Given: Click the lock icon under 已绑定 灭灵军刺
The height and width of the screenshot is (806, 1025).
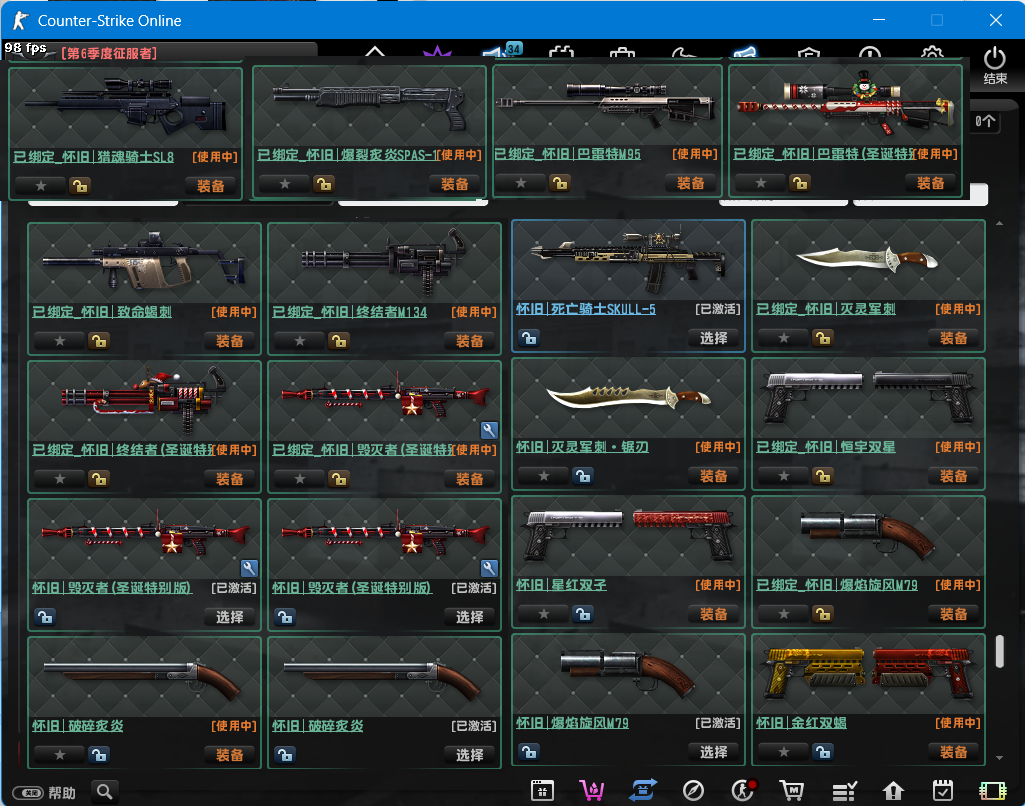Looking at the screenshot, I should coord(822,338).
